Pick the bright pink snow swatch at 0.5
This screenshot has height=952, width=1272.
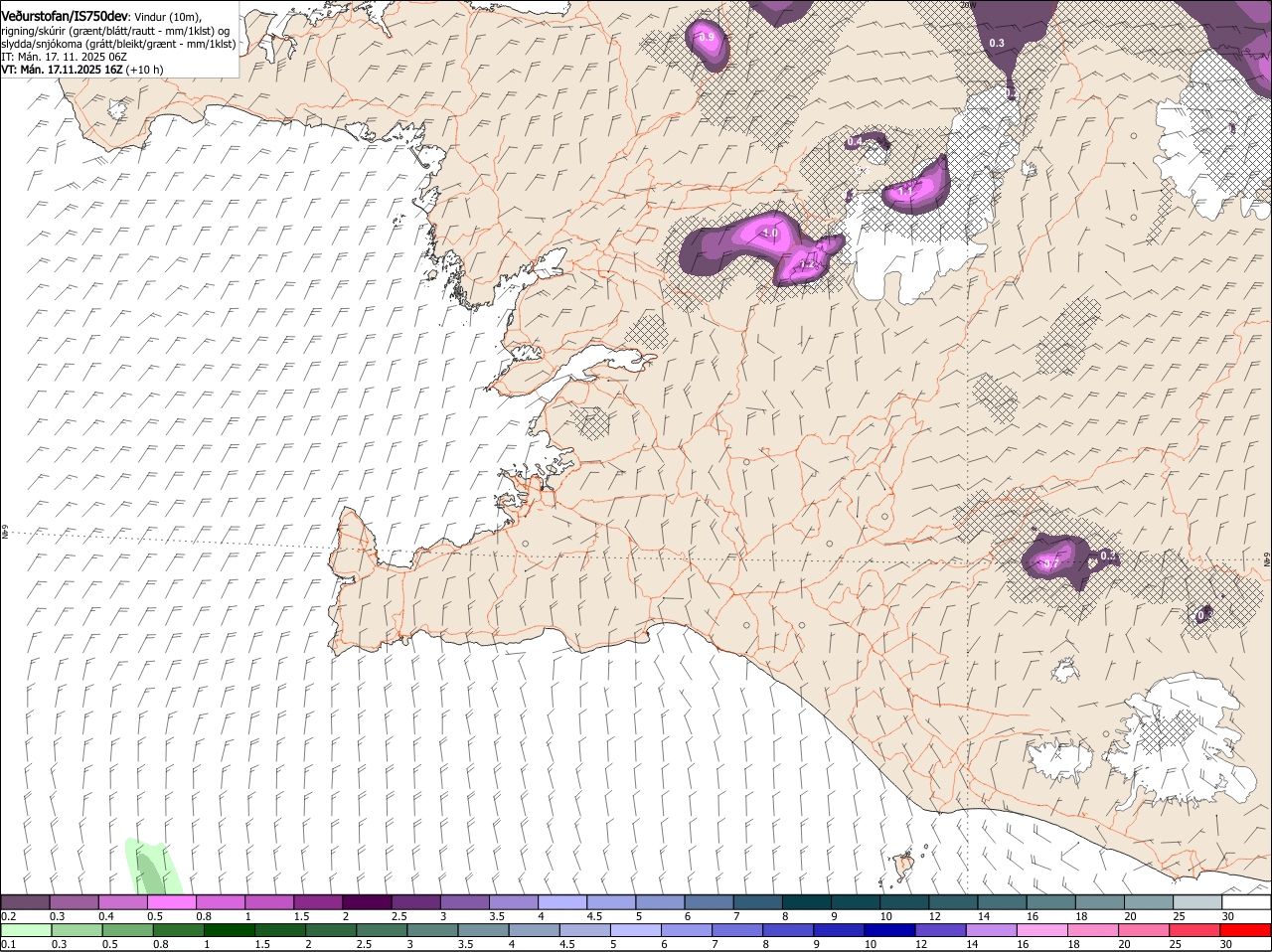point(172,902)
